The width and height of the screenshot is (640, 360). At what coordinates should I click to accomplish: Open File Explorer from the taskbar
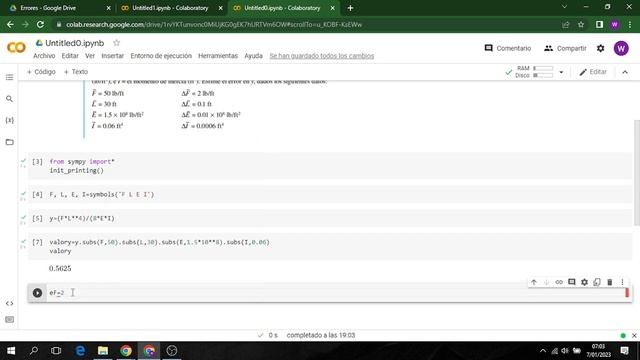[103, 351]
